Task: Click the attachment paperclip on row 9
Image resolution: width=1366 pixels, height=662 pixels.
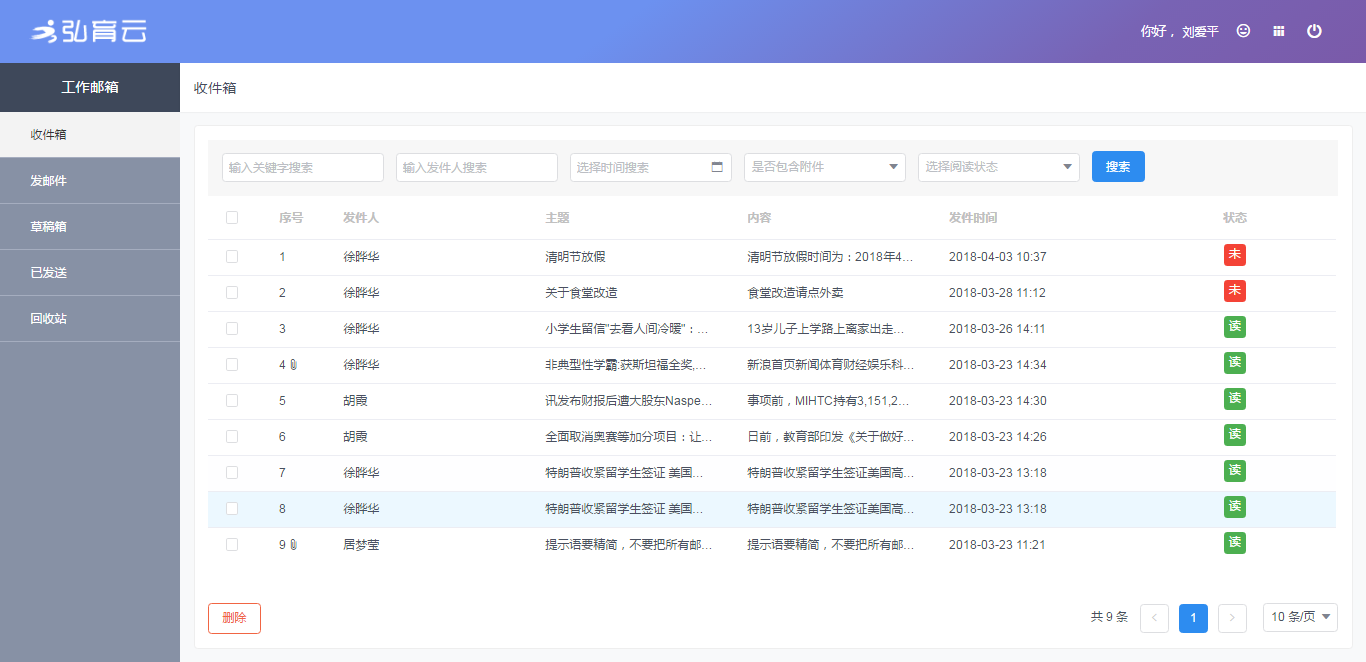Action: click(294, 545)
